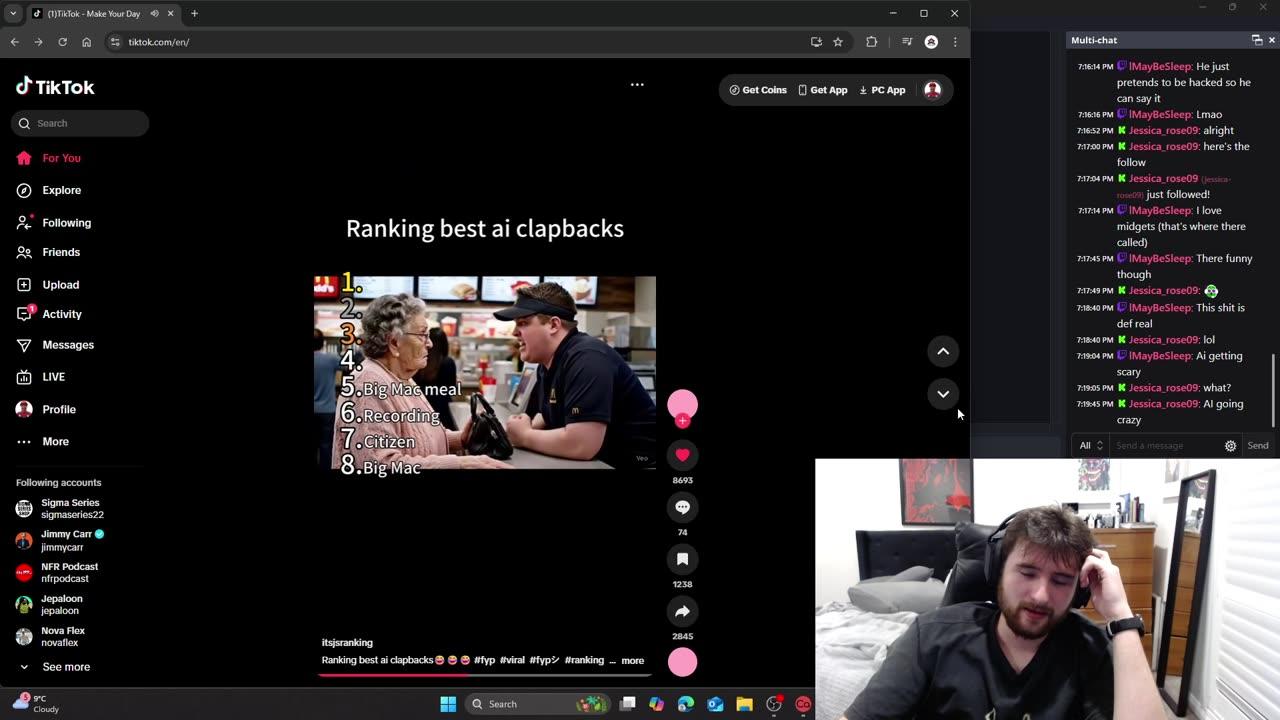Open the Windows Start menu
Image resolution: width=1280 pixels, height=720 pixels.
coord(448,704)
